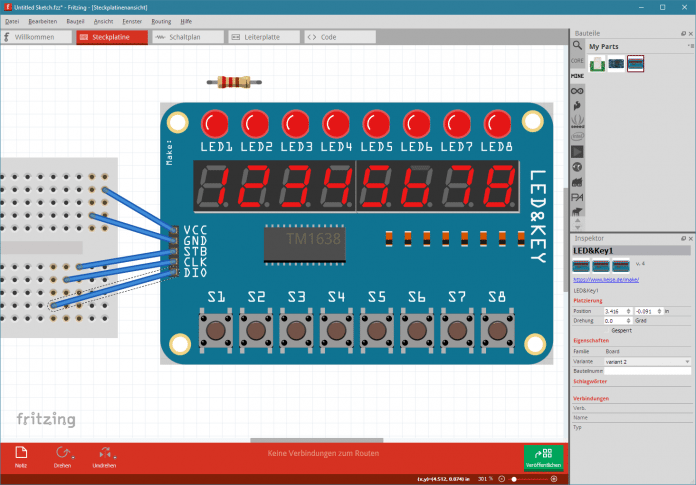Image resolution: width=696 pixels, height=485 pixels.
Task: Click the Veröffentlichen share button
Action: (x=543, y=457)
